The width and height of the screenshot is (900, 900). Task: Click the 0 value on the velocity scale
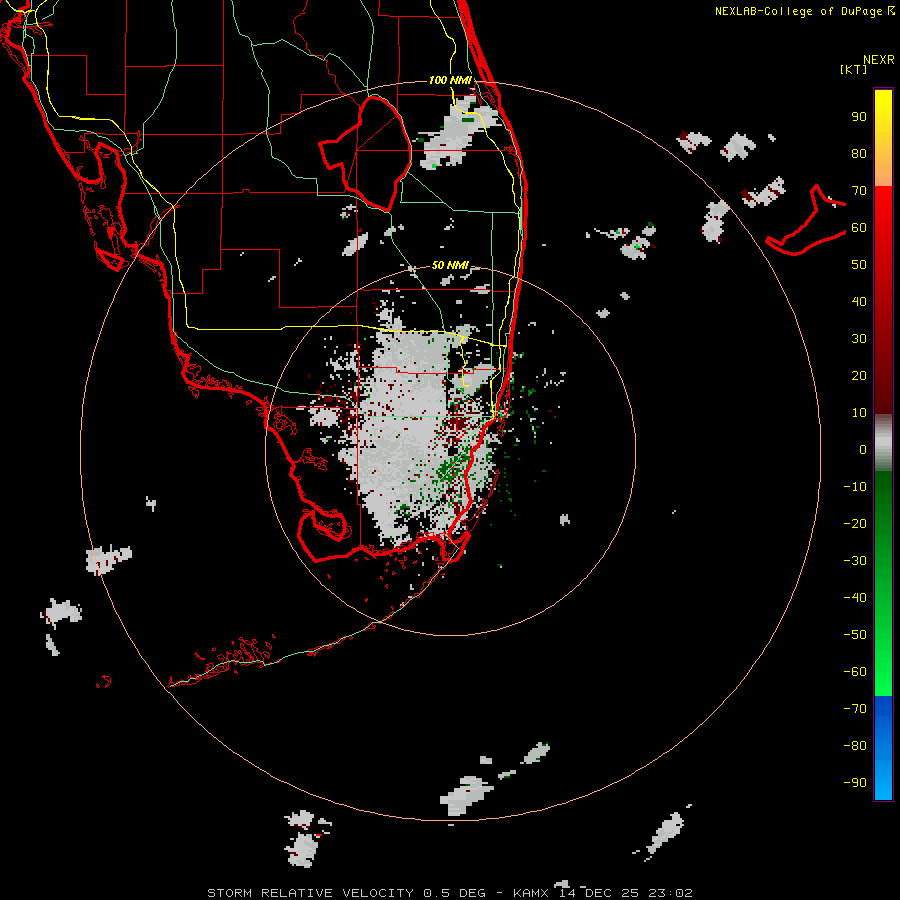click(863, 450)
